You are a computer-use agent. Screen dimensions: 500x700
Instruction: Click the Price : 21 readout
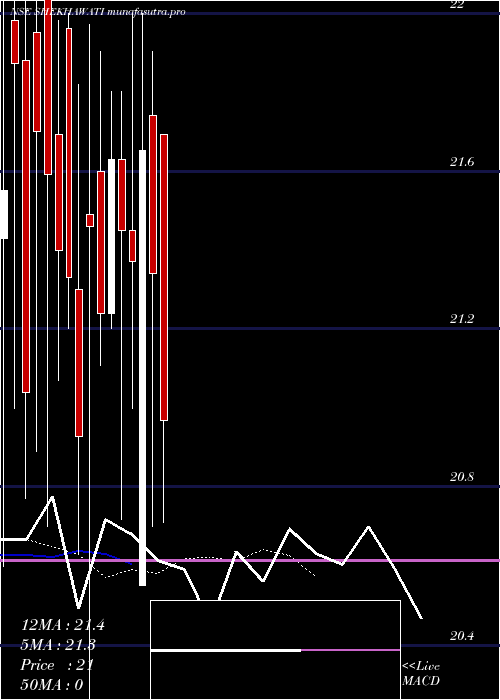tap(57, 665)
